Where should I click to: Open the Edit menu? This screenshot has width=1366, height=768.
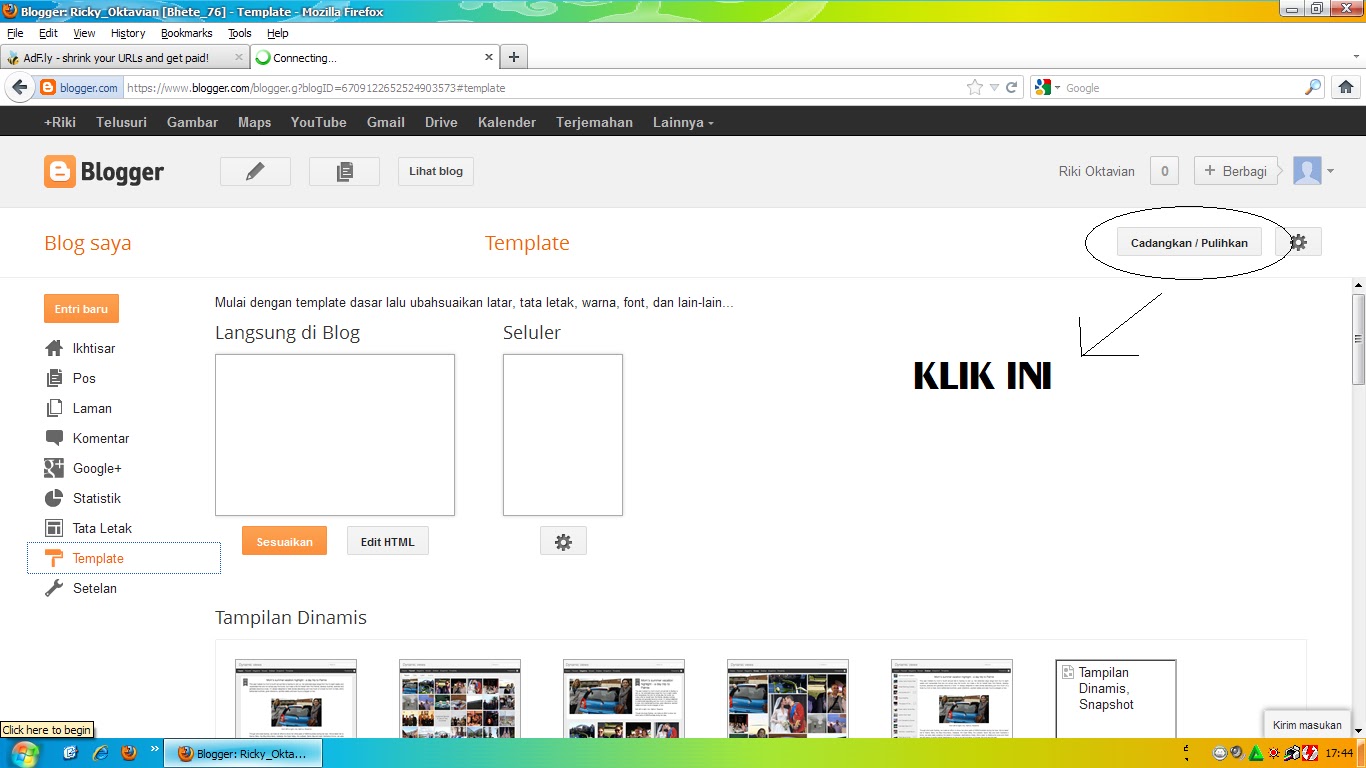48,33
